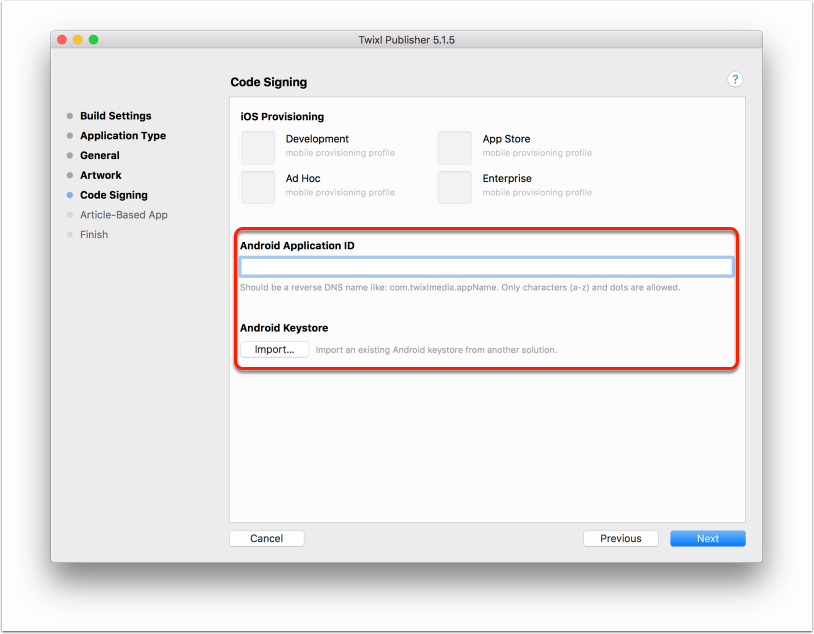814x634 pixels.
Task: Click the Development label text
Action: [317, 139]
